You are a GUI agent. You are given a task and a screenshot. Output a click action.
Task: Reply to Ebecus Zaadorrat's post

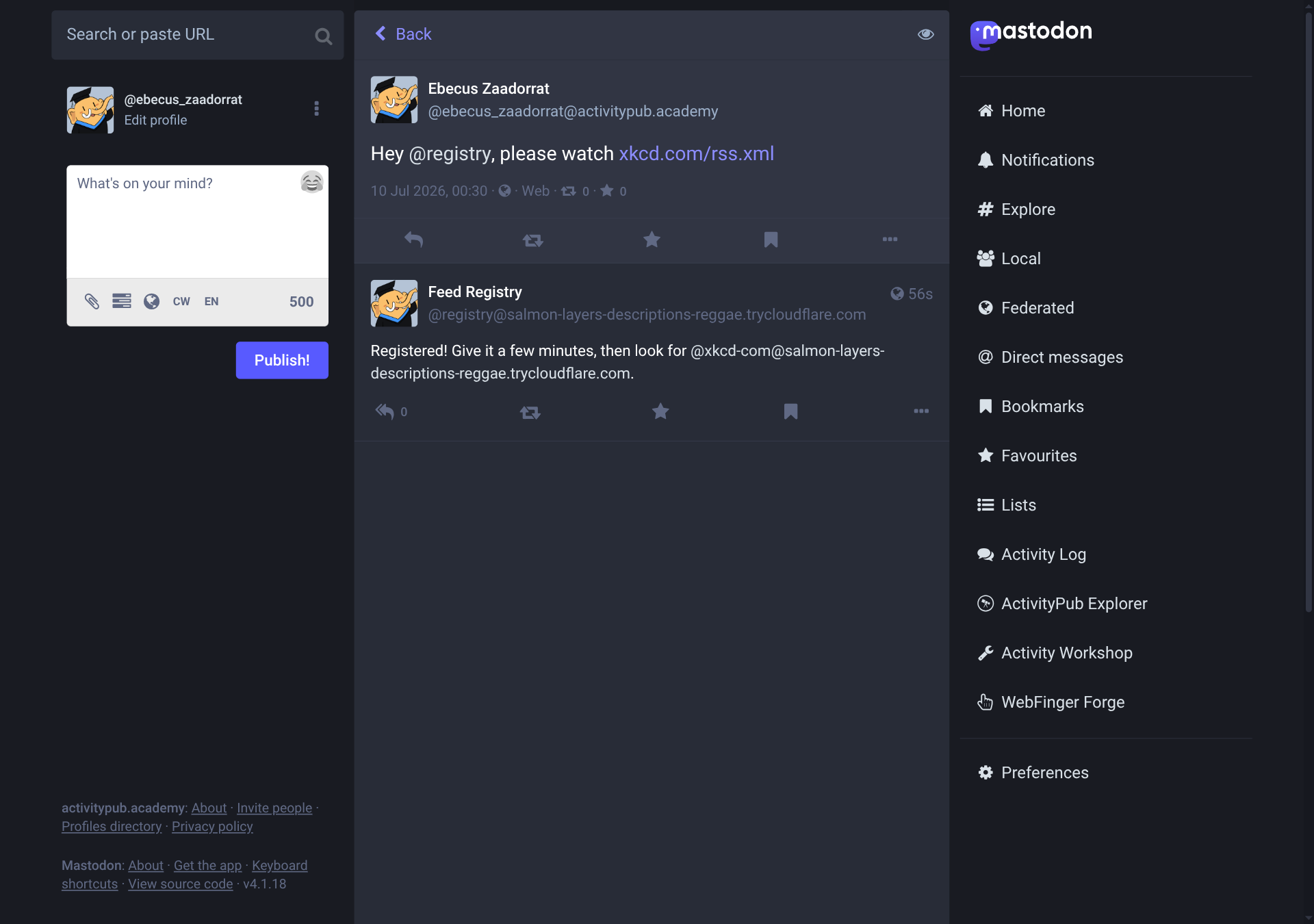click(x=413, y=240)
